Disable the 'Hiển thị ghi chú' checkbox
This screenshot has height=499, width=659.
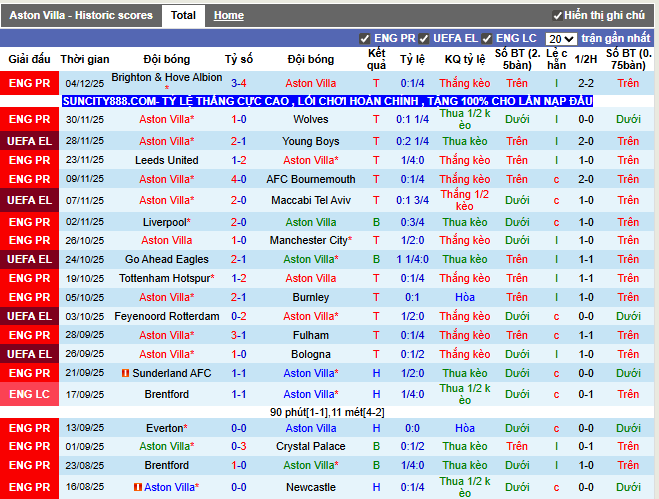pos(557,16)
